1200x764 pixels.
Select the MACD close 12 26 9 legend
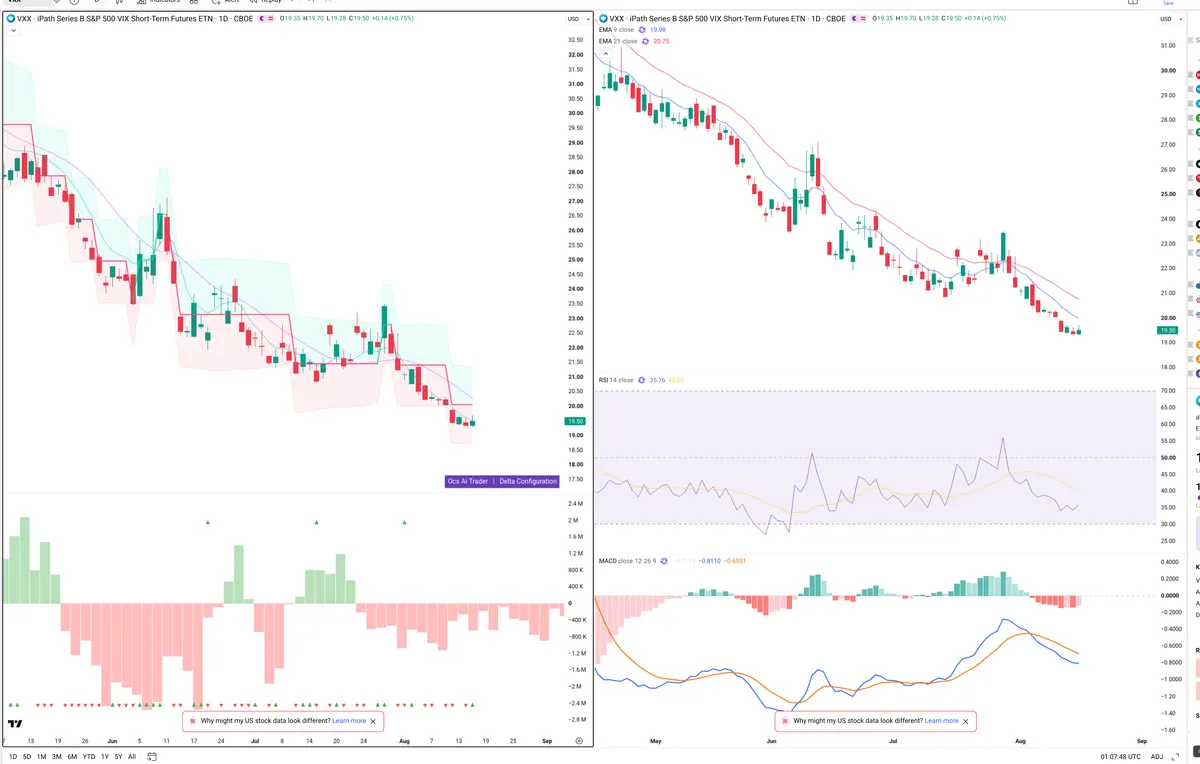(628, 560)
